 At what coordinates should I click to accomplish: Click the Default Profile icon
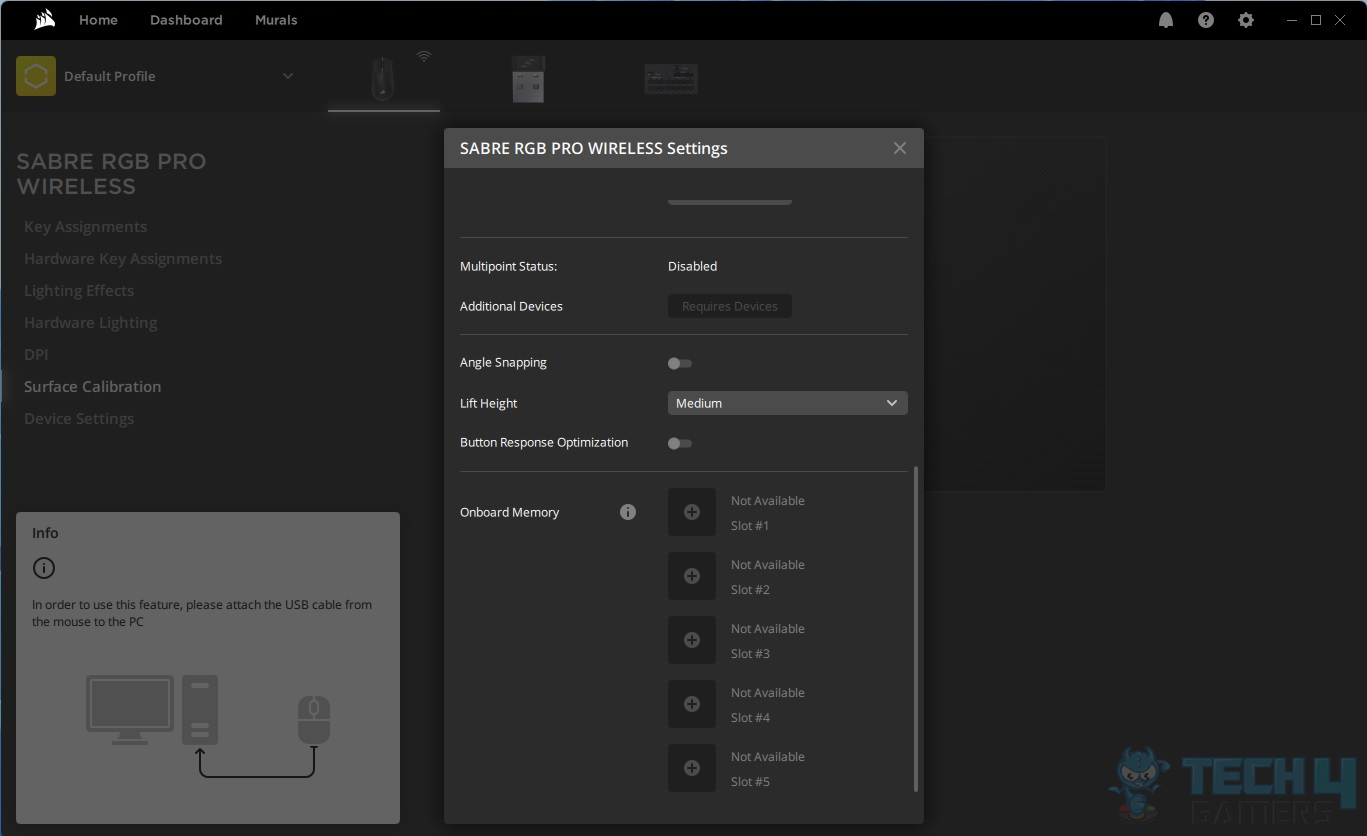point(36,76)
